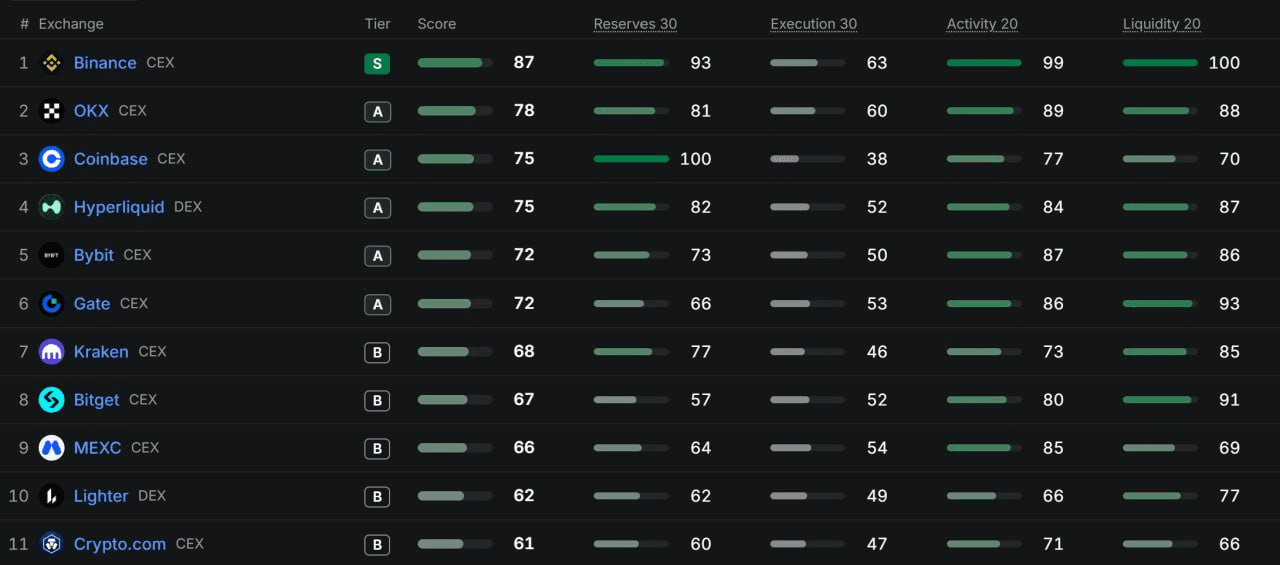The height and width of the screenshot is (565, 1280).
Task: Select Crypto.com's score value 61
Action: [524, 544]
